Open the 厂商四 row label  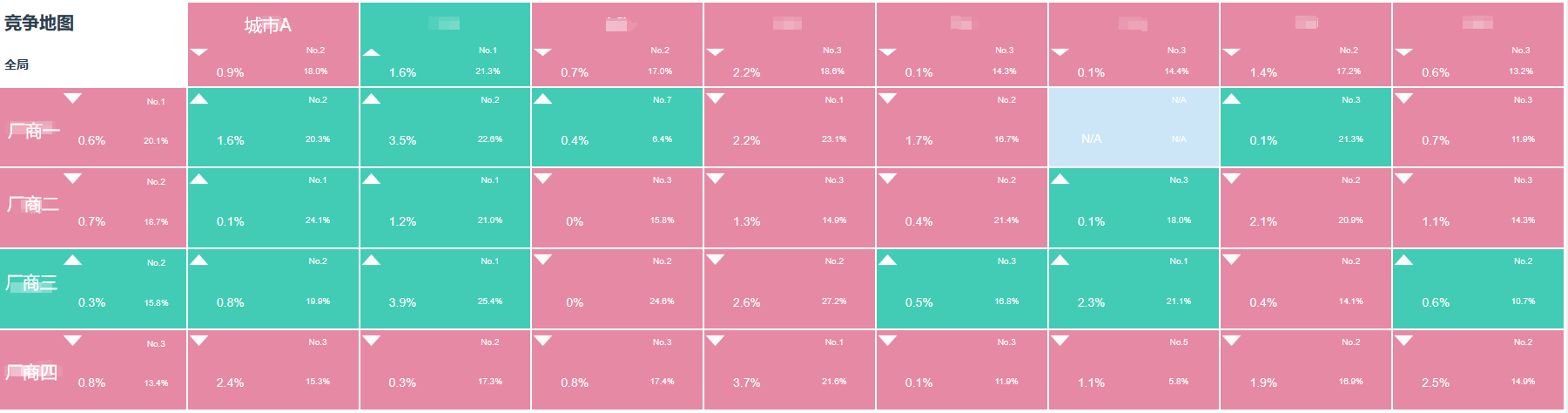[x=32, y=372]
